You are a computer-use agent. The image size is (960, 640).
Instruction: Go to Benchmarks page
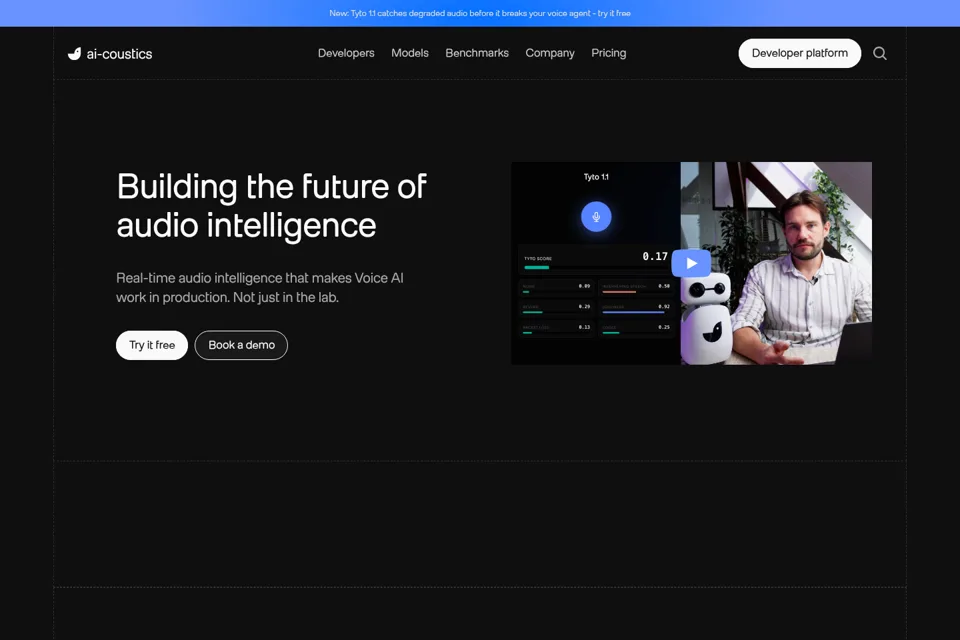click(477, 53)
